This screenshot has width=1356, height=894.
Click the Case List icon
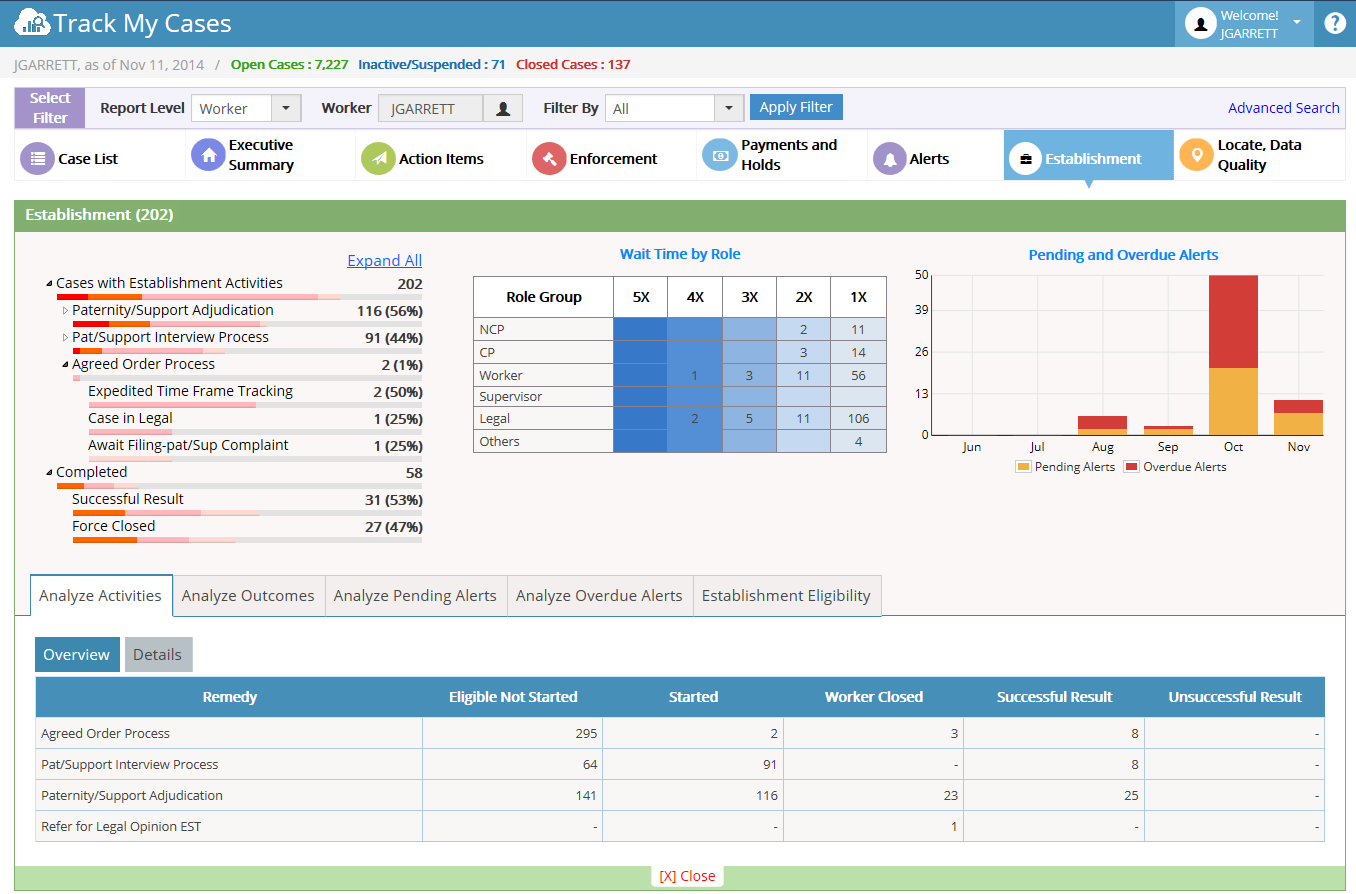[37, 158]
